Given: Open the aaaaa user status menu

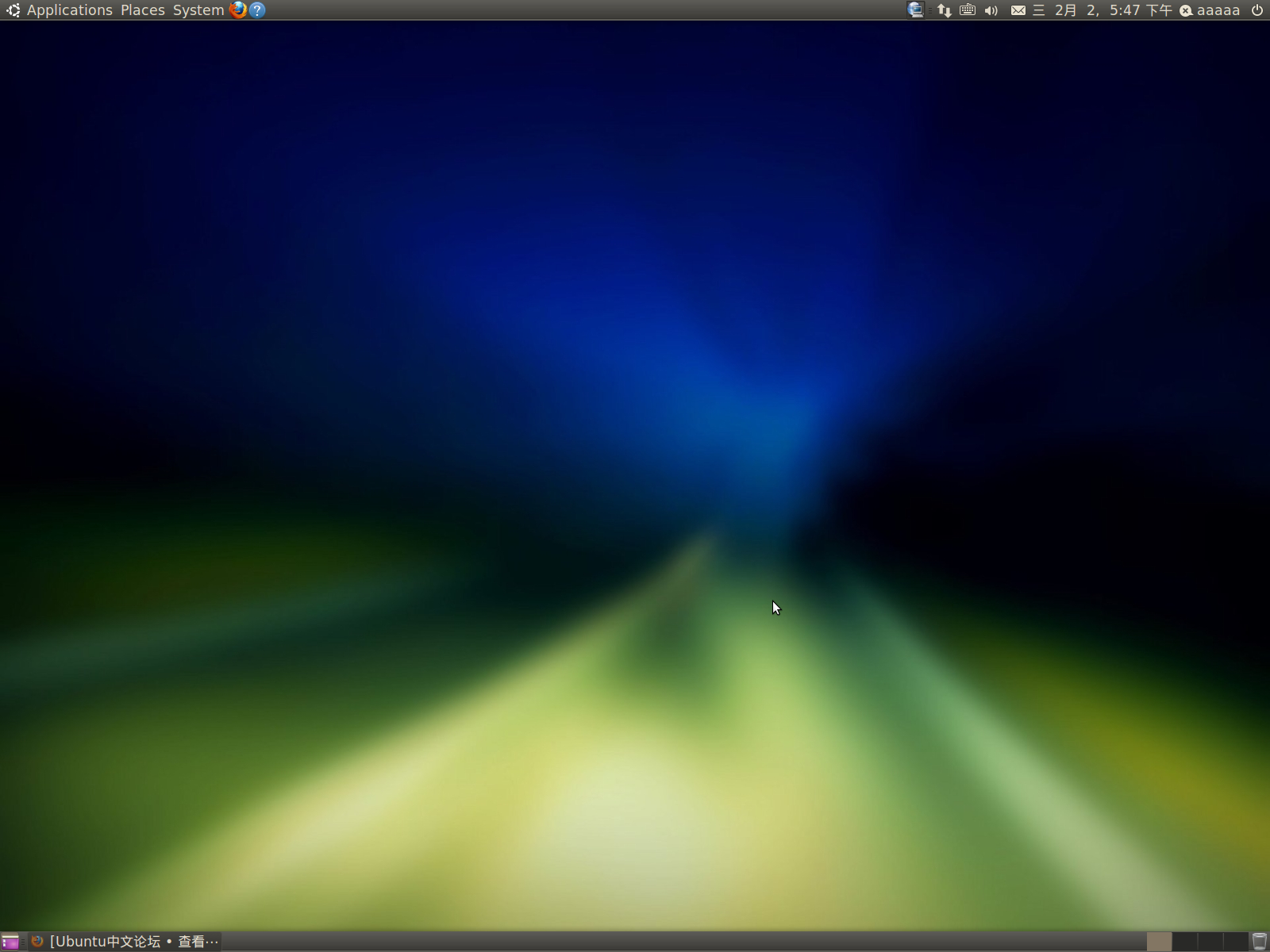Looking at the screenshot, I should [x=1210, y=10].
